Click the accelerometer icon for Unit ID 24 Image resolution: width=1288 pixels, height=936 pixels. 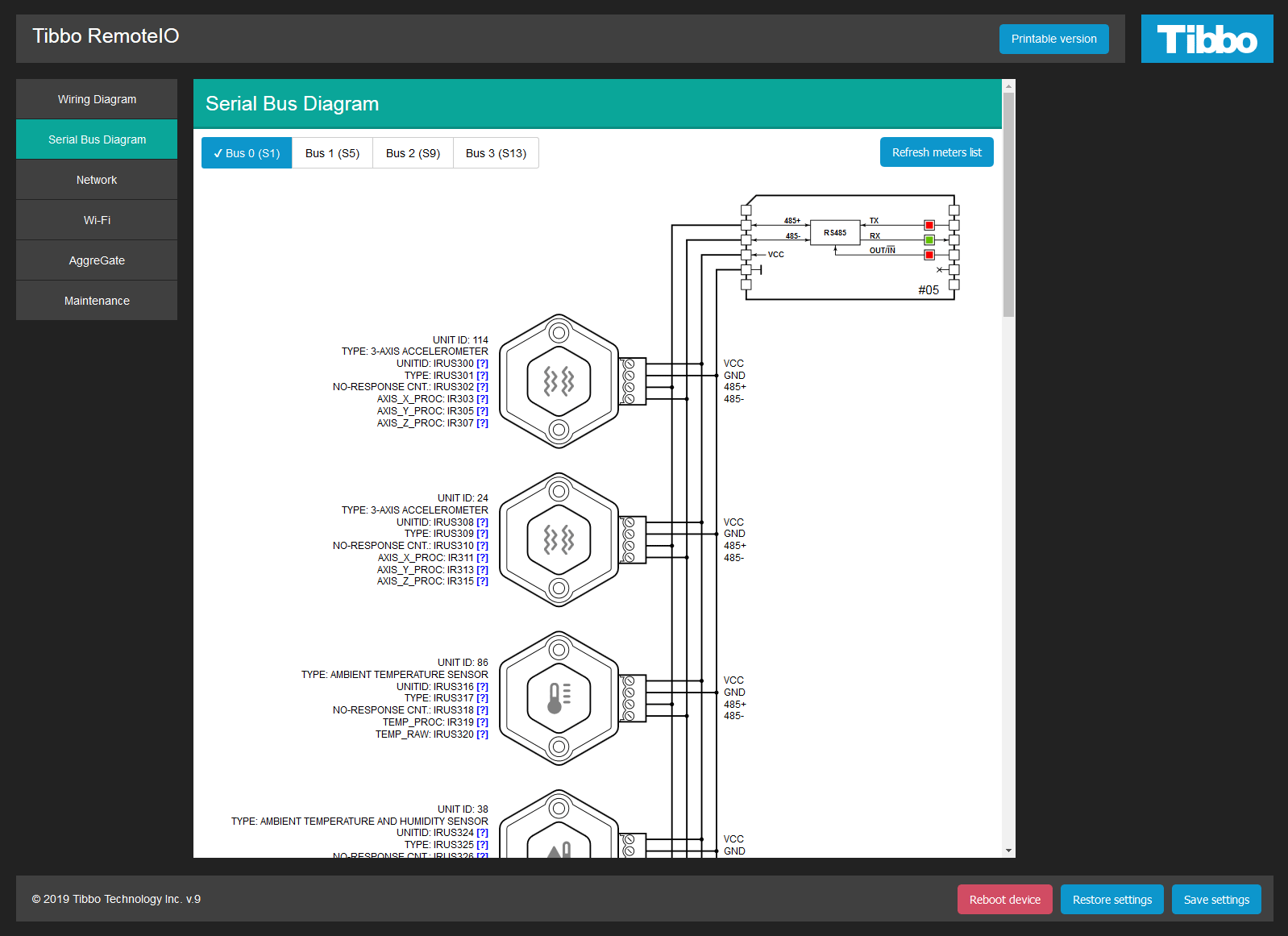pos(559,539)
